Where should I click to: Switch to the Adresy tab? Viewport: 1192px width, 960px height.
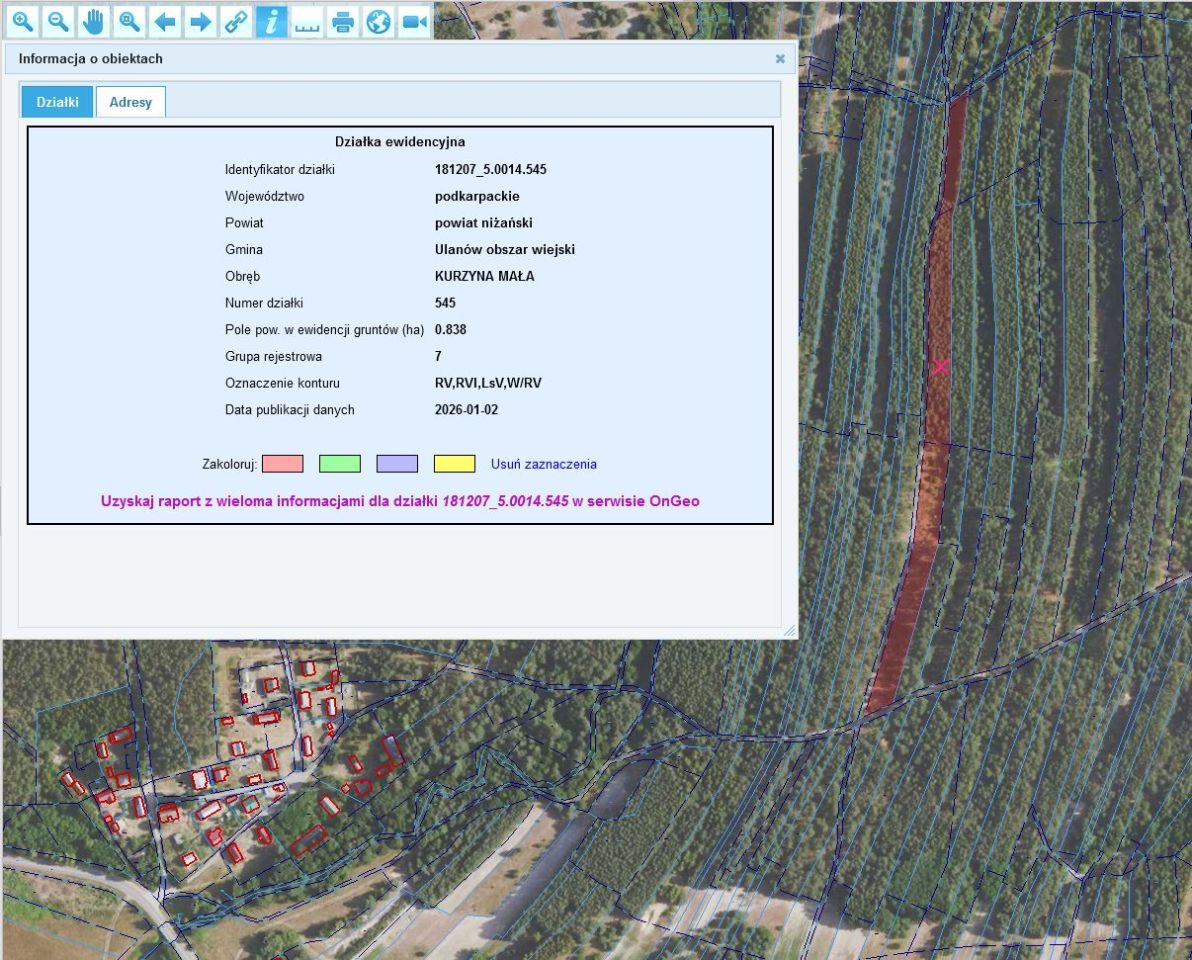point(131,102)
